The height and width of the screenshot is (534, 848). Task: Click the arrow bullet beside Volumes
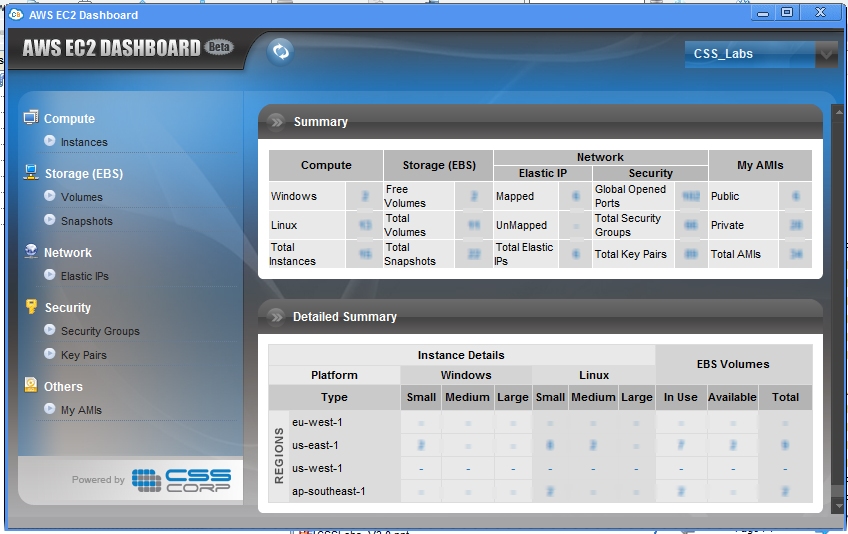coord(50,196)
